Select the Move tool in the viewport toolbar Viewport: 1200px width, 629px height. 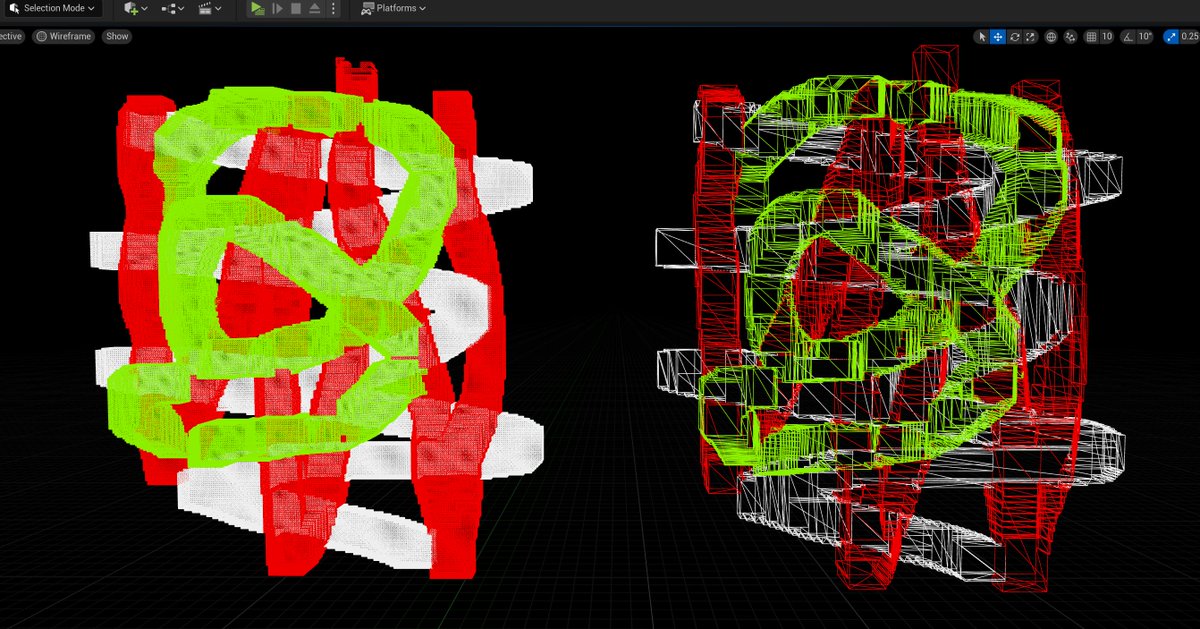pyautogui.click(x=998, y=36)
